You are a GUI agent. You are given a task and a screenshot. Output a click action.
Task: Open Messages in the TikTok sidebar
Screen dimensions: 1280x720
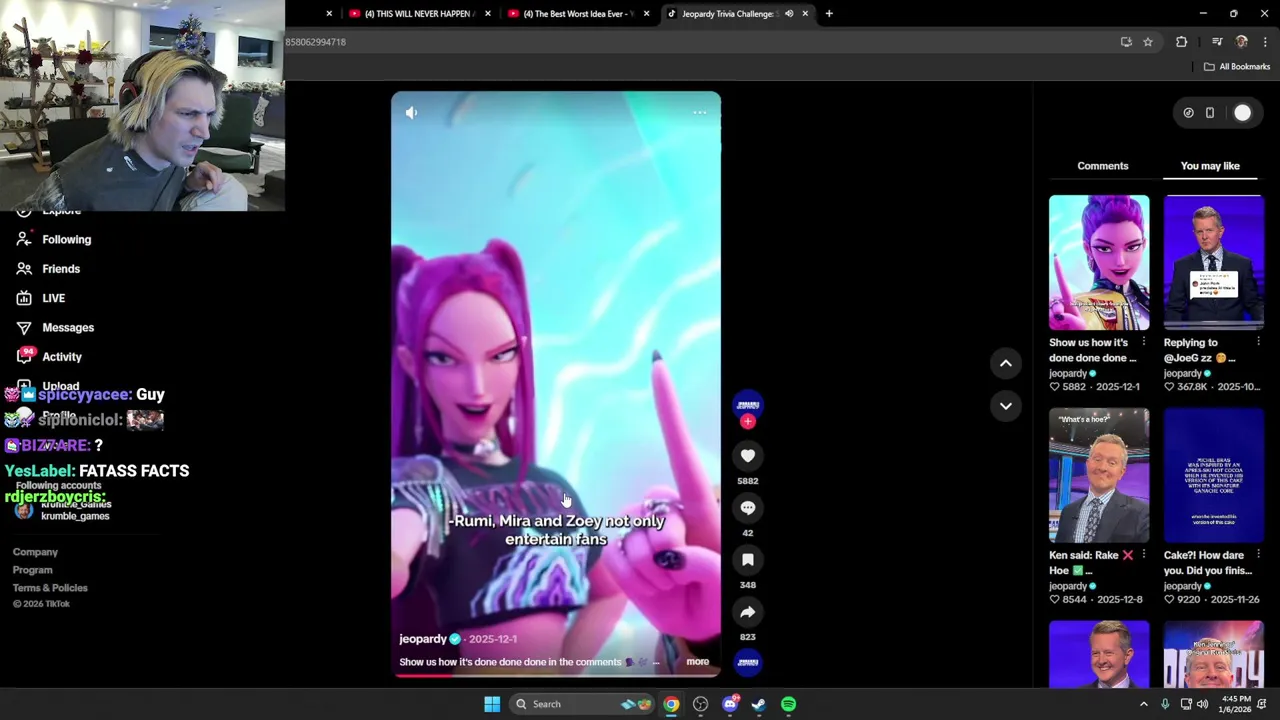[x=68, y=328]
